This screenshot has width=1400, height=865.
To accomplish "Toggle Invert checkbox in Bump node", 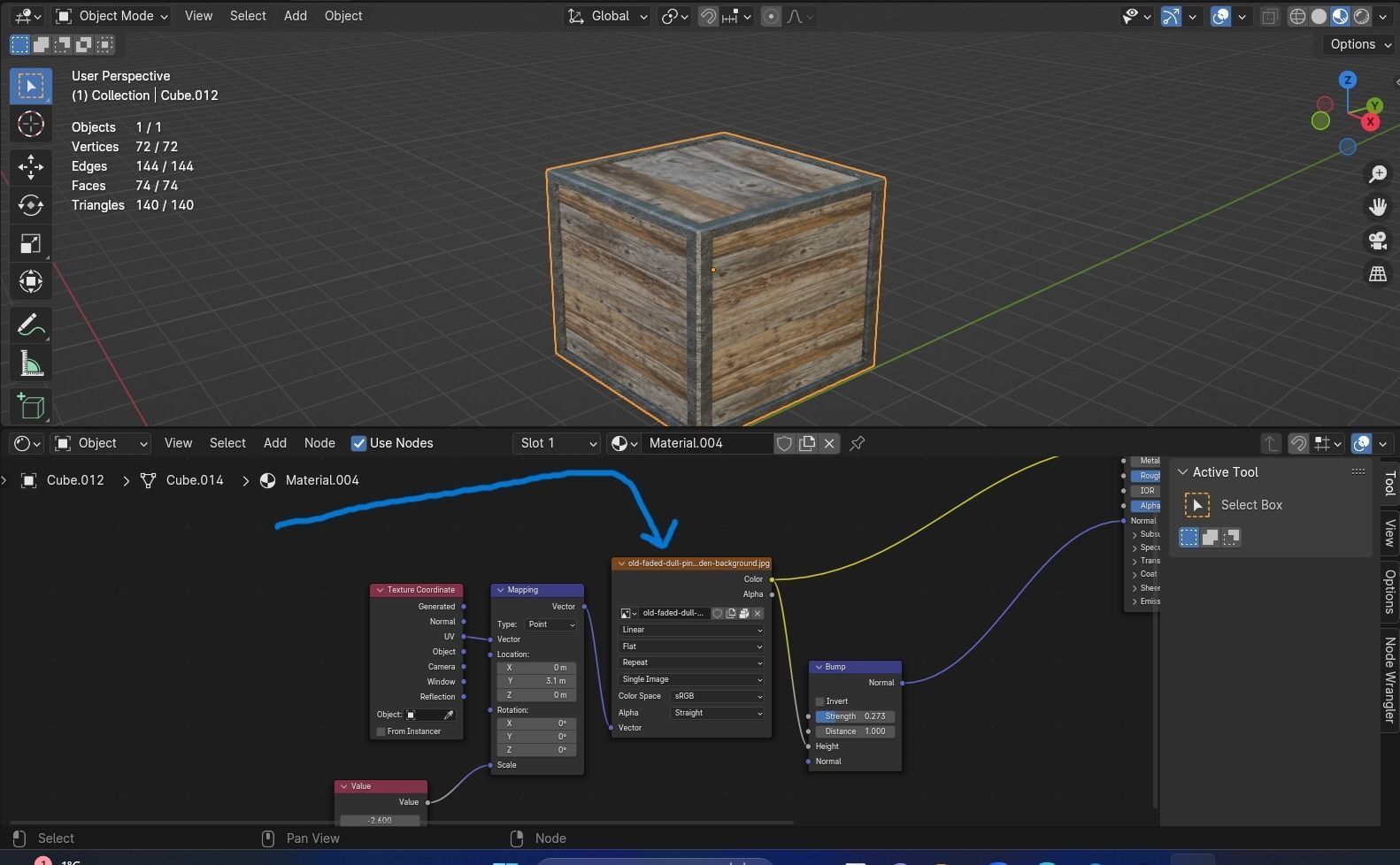I will tap(820, 701).
